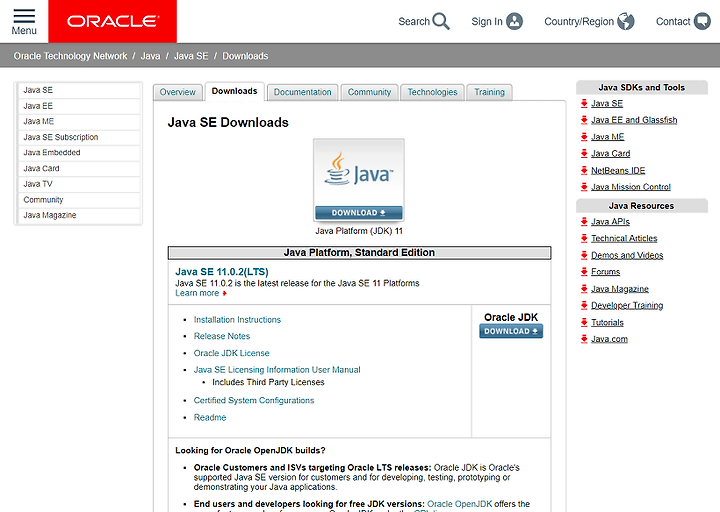Open Technical Articles link
Image resolution: width=720 pixels, height=512 pixels.
pos(624,238)
